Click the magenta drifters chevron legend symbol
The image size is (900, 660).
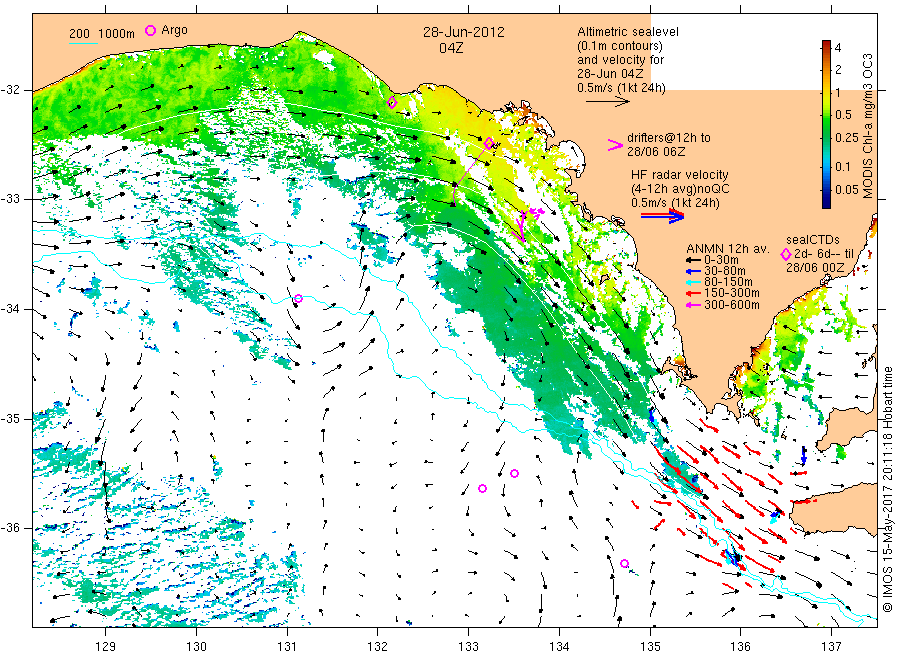point(615,145)
